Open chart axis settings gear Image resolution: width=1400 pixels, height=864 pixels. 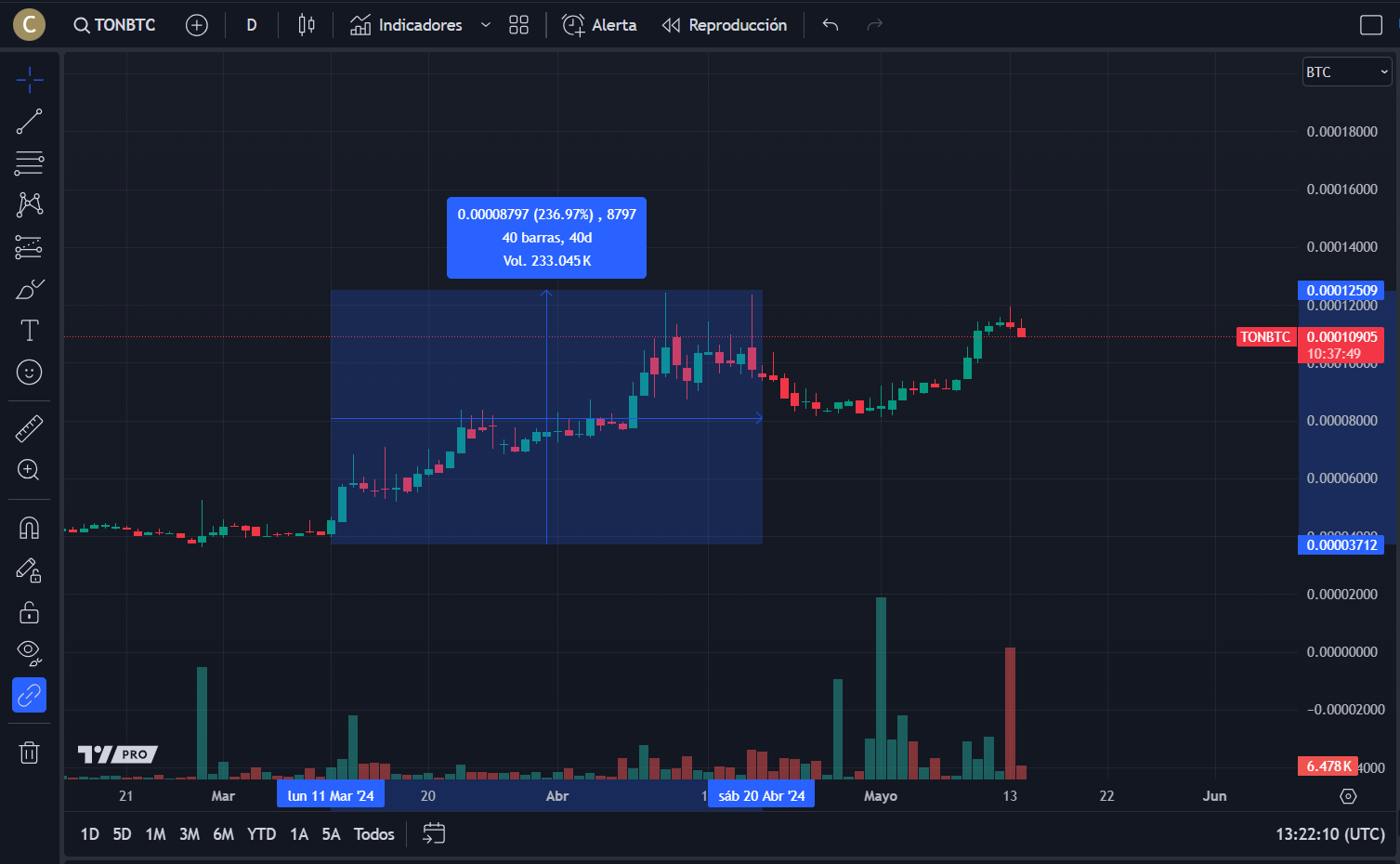tap(1349, 796)
